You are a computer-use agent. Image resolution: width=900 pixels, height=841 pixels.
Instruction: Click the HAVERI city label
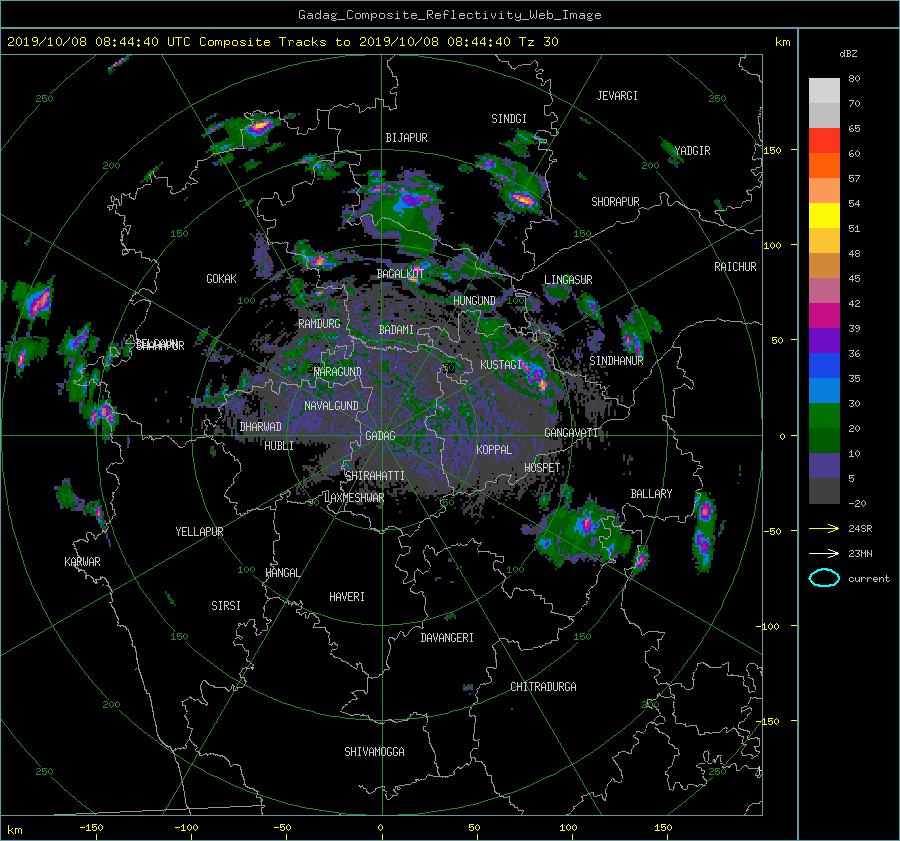[x=347, y=597]
